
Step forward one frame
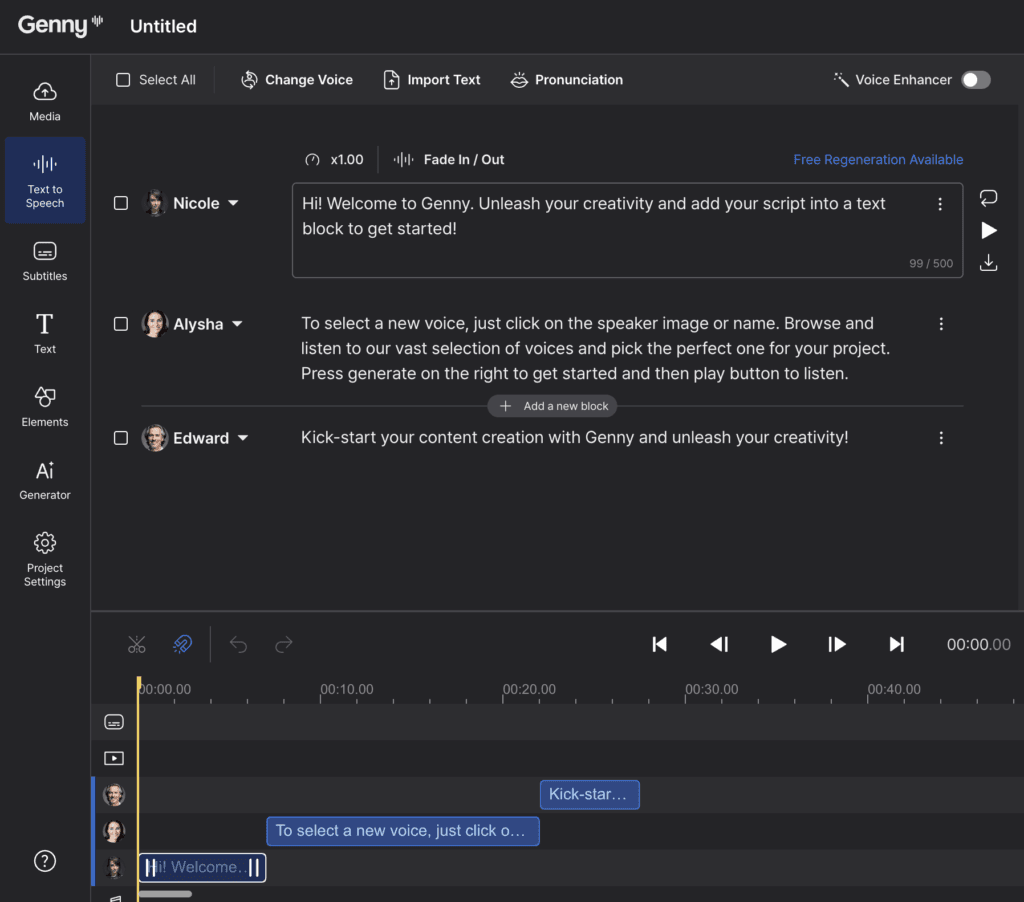pyautogui.click(x=837, y=645)
